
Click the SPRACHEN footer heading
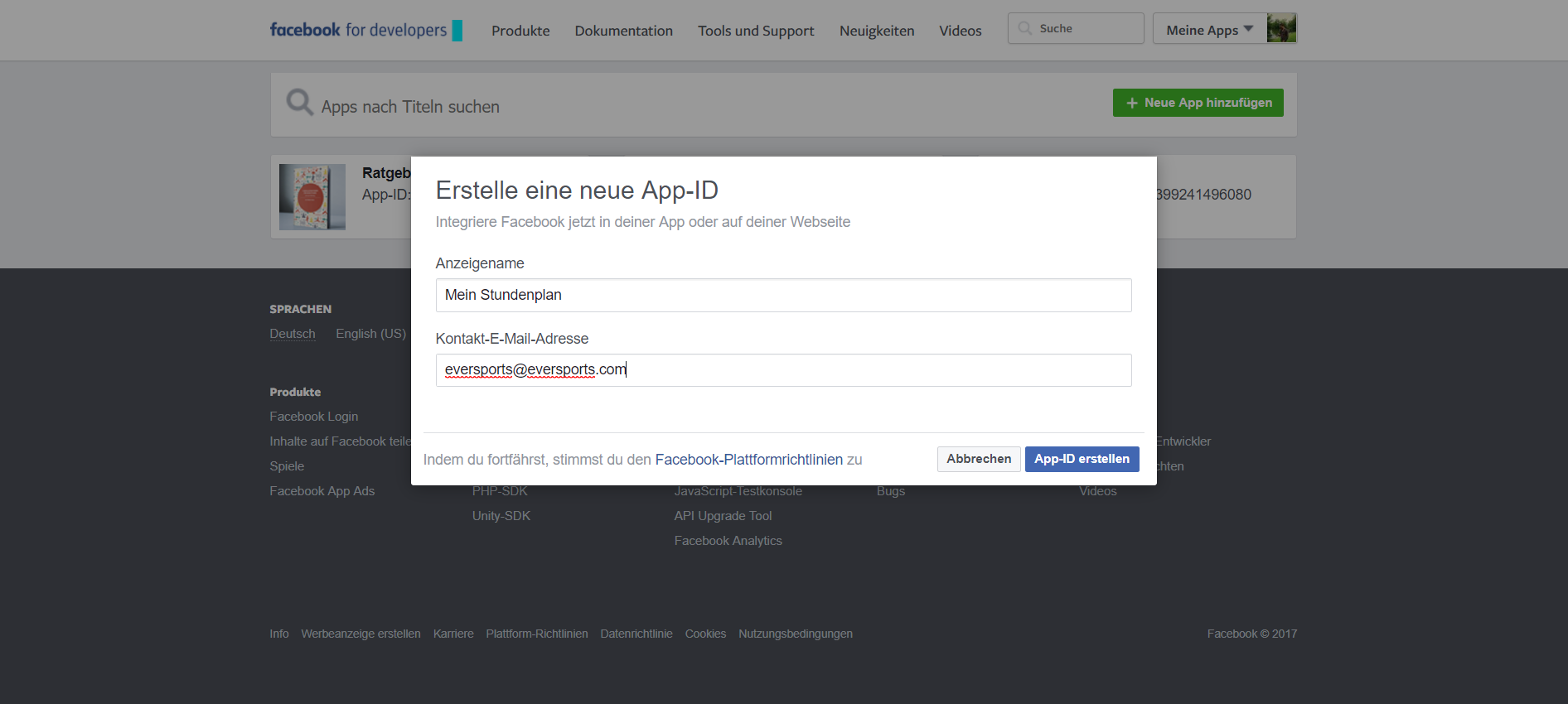[300, 309]
